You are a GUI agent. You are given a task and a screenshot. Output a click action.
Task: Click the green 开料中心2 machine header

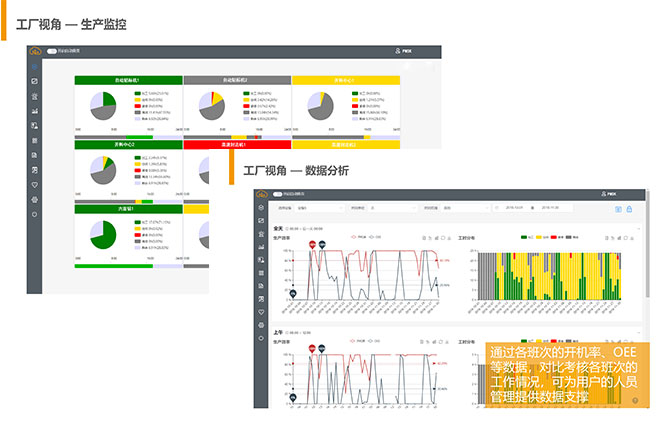[x=127, y=144]
